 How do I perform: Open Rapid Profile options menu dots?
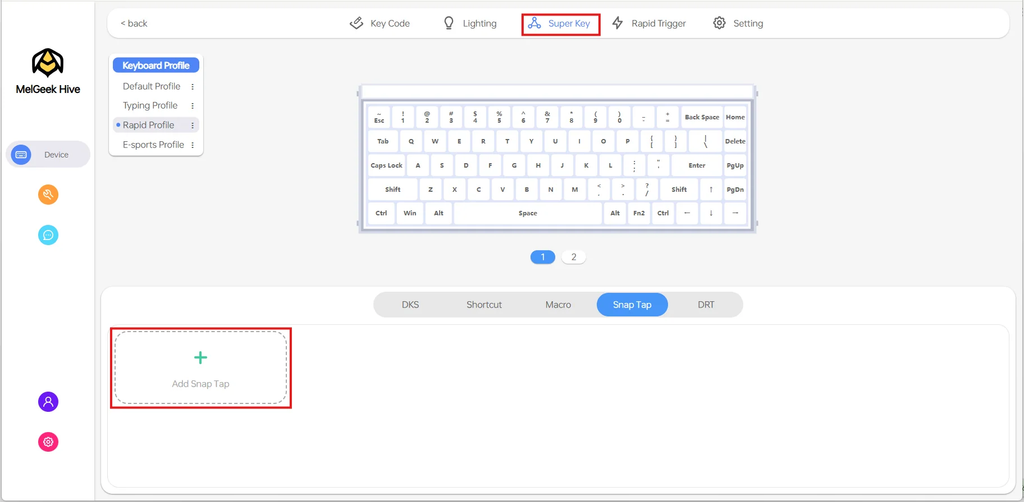click(193, 125)
